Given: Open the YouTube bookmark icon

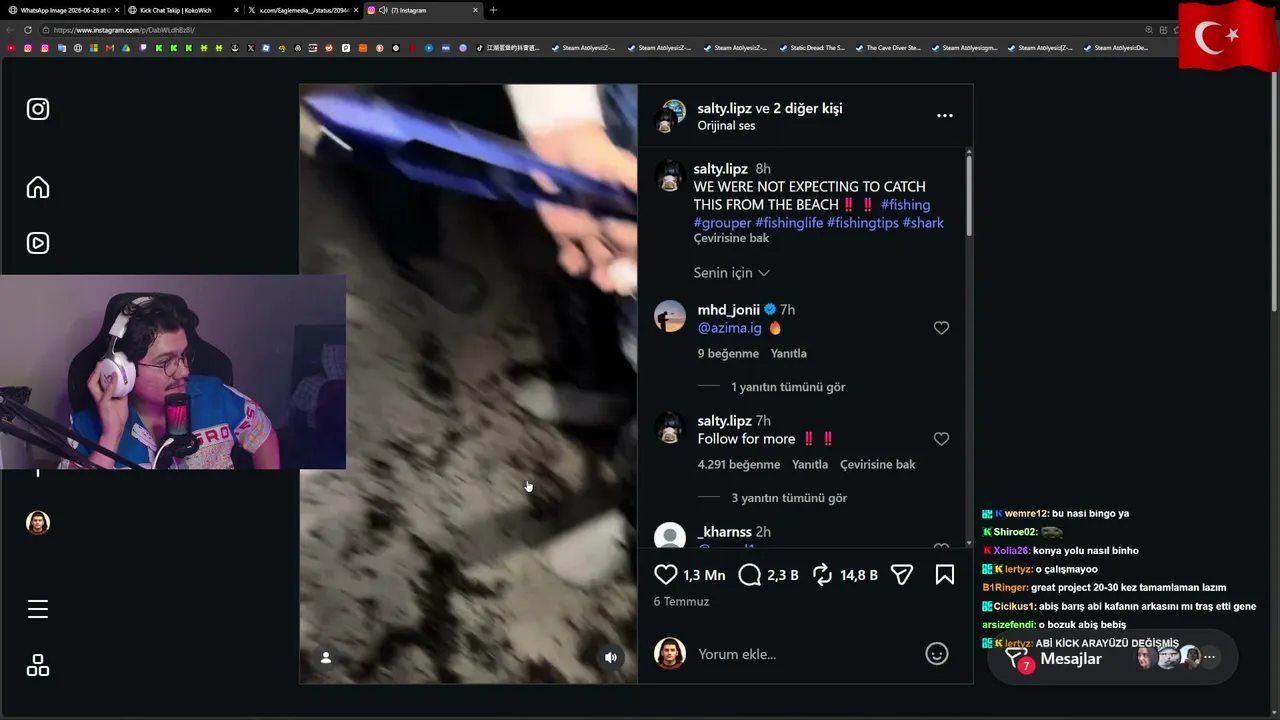Looking at the screenshot, I should coord(11,48).
